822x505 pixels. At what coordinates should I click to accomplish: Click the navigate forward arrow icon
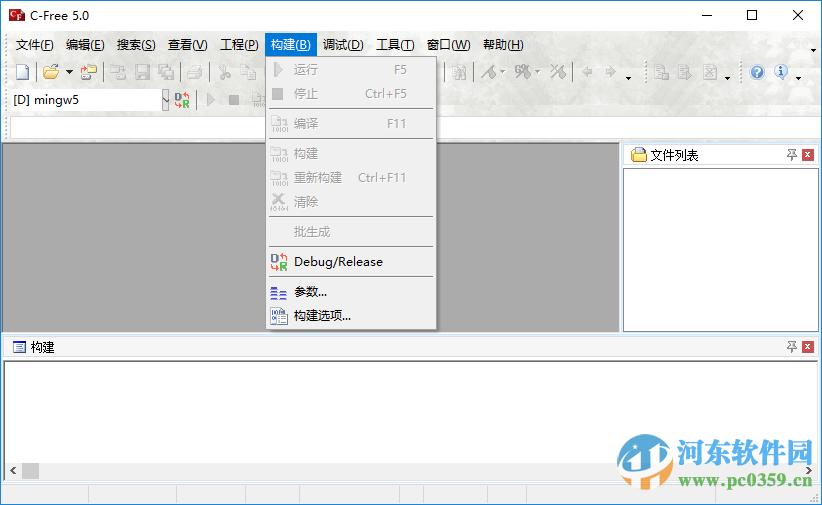tap(610, 72)
